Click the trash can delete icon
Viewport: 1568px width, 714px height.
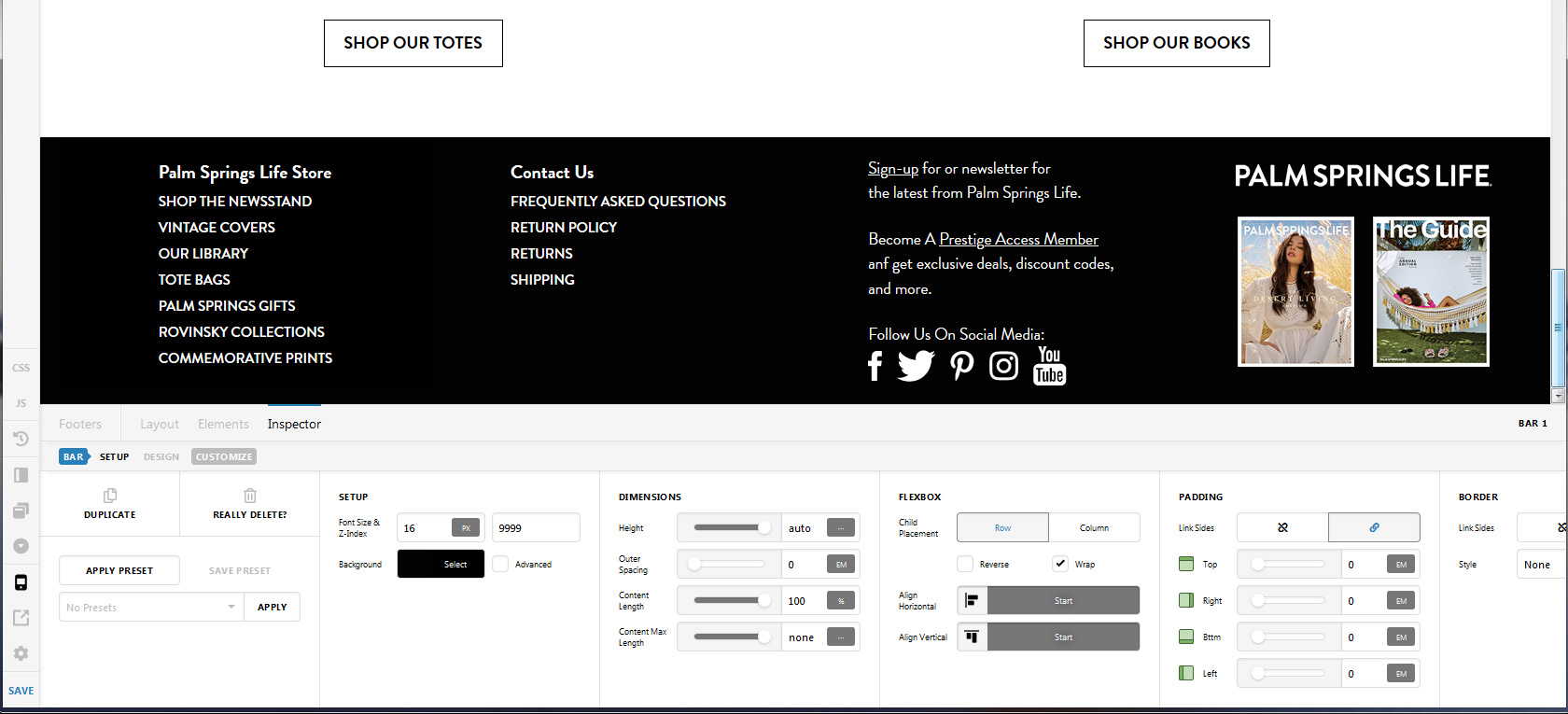[x=250, y=496]
